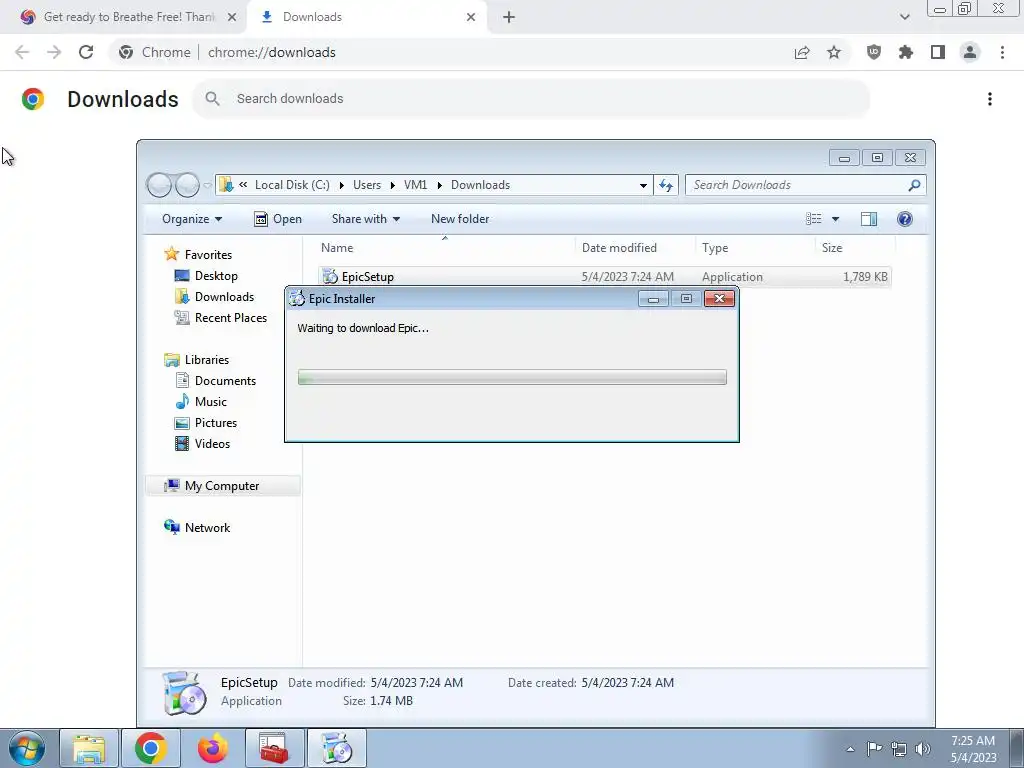This screenshot has width=1024, height=768.
Task: Focus the Search downloads field in Chrome
Action: click(532, 99)
